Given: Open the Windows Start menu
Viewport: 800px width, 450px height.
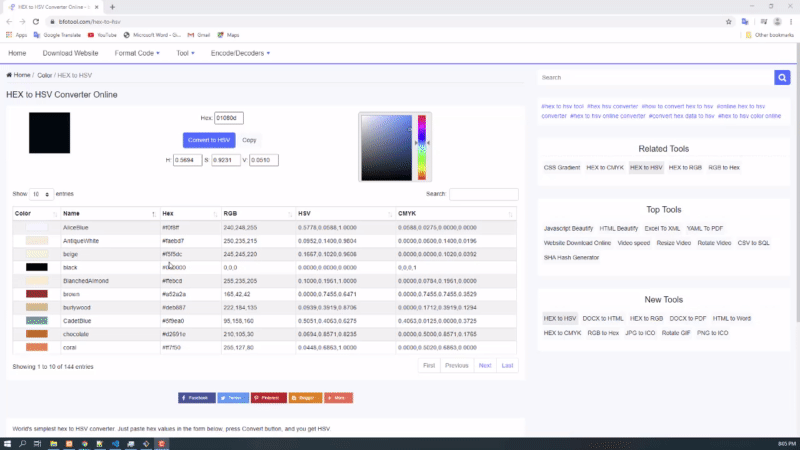Looking at the screenshot, I should point(8,443).
